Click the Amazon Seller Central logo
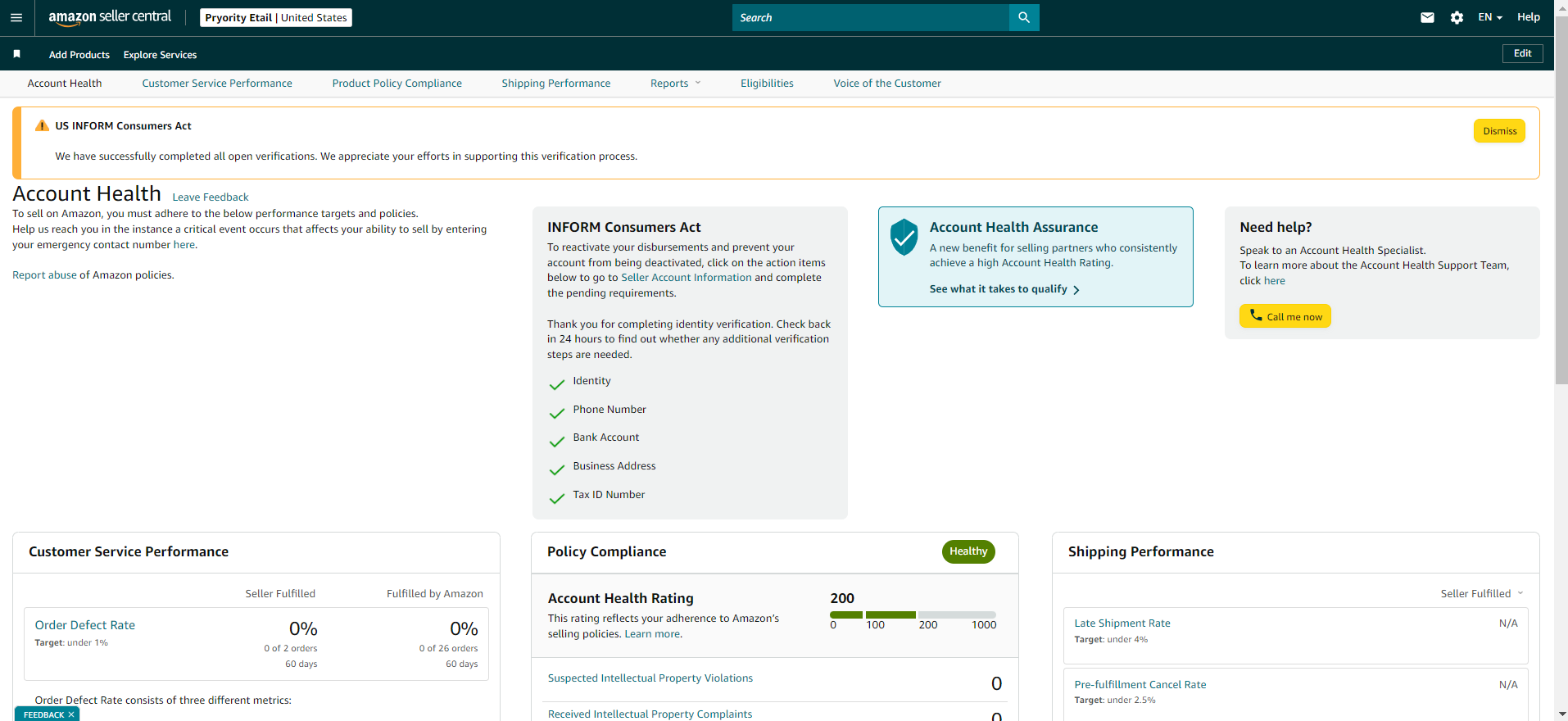 click(110, 17)
